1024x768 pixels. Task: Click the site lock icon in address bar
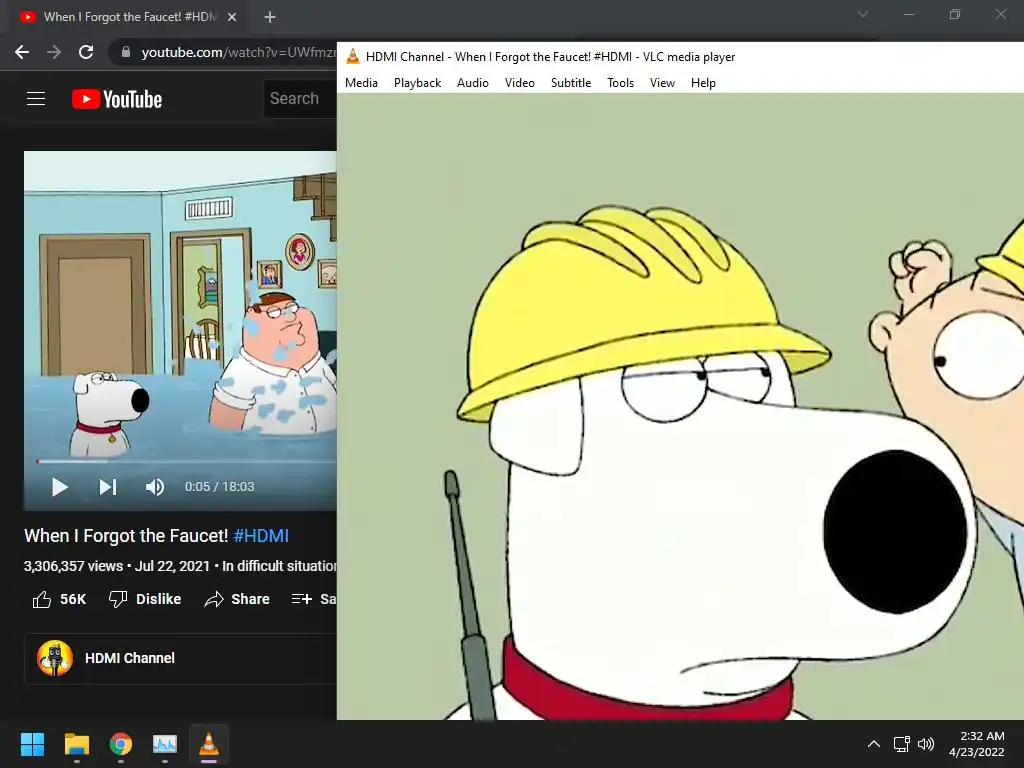(x=126, y=52)
